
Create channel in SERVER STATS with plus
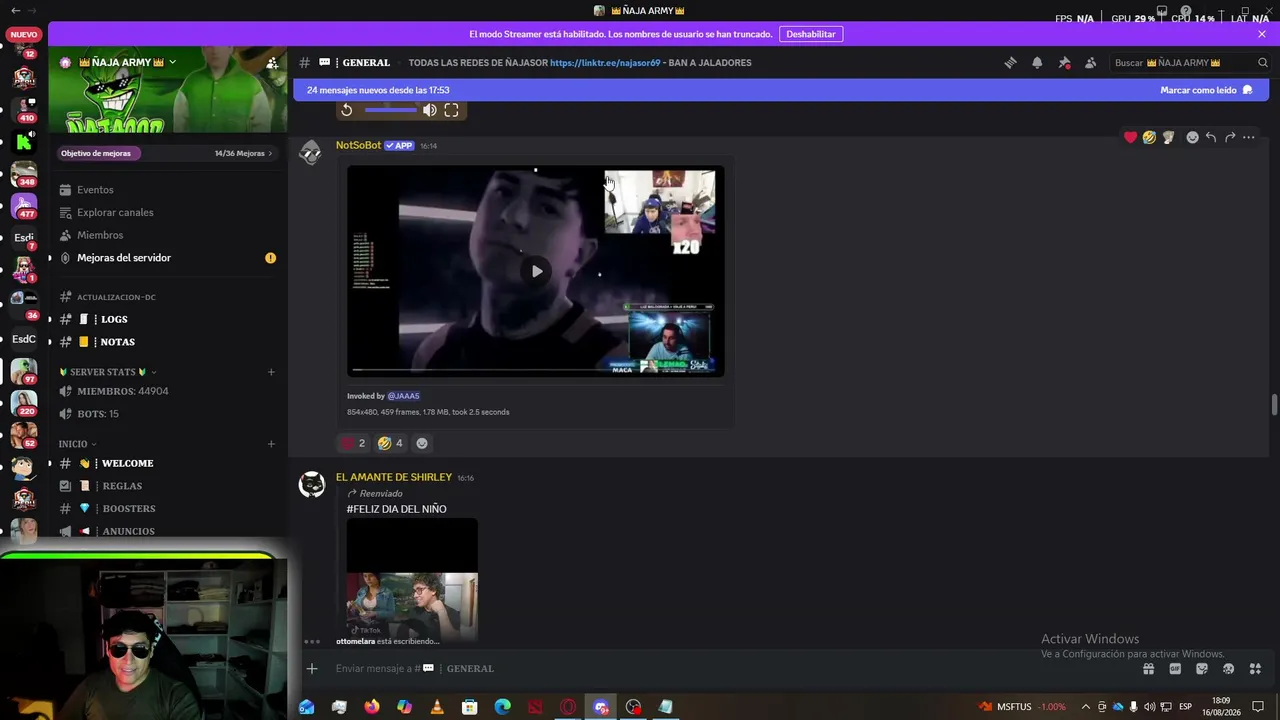pos(271,372)
